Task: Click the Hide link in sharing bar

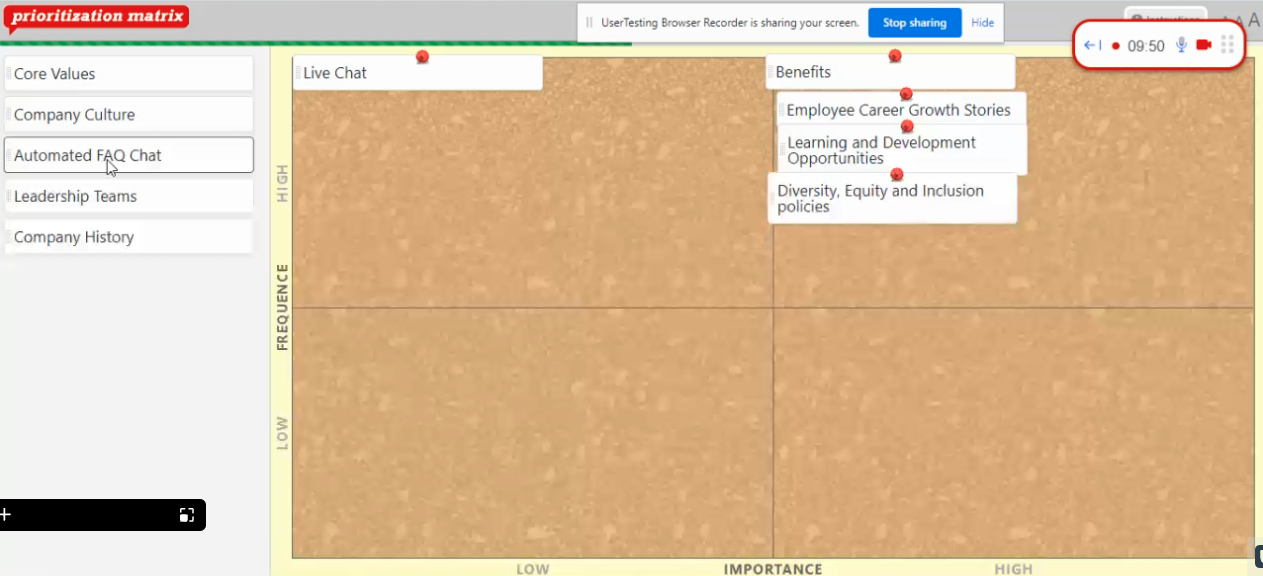Action: tap(983, 22)
